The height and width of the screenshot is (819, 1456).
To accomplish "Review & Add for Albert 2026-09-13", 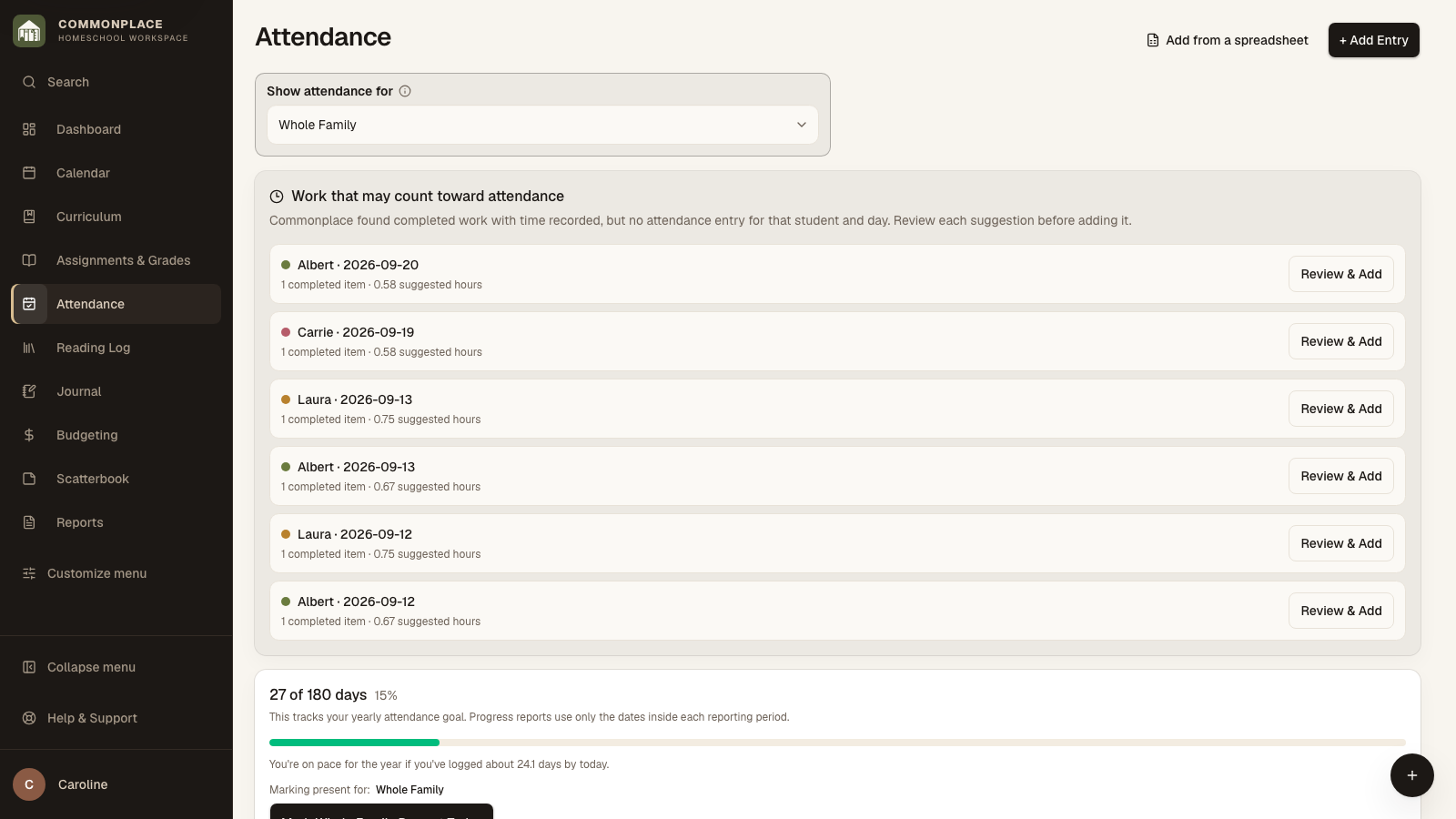I will coord(1341,476).
